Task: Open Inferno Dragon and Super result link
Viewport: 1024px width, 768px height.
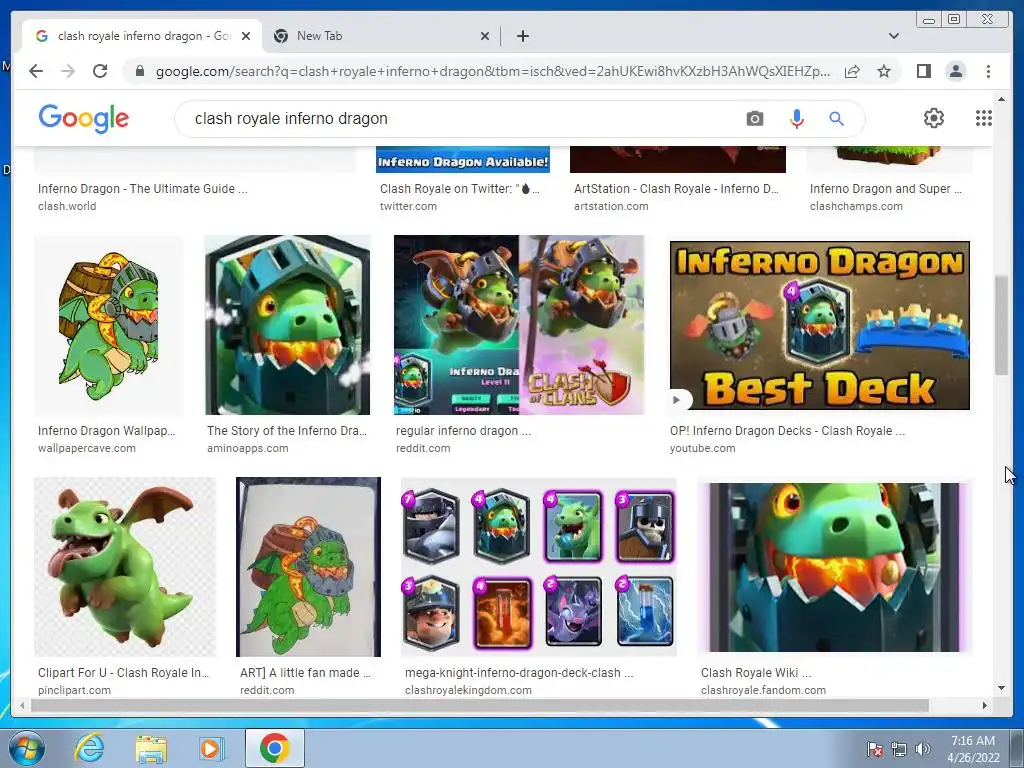Action: [886, 189]
